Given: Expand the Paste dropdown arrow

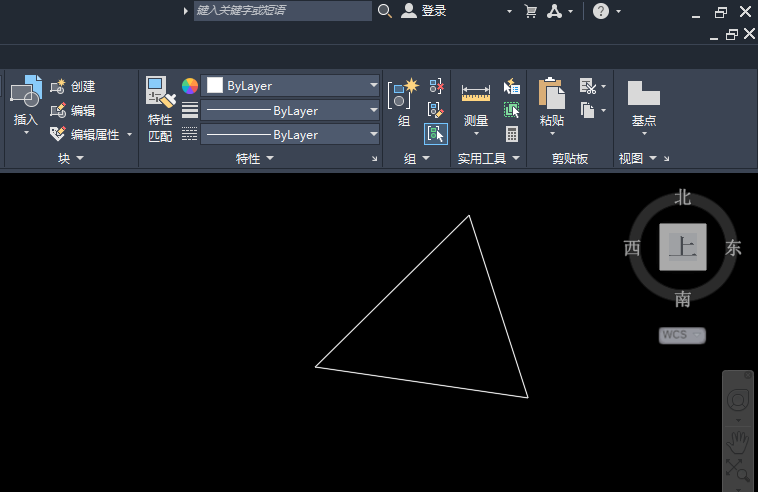Looking at the screenshot, I should pyautogui.click(x=552, y=133).
